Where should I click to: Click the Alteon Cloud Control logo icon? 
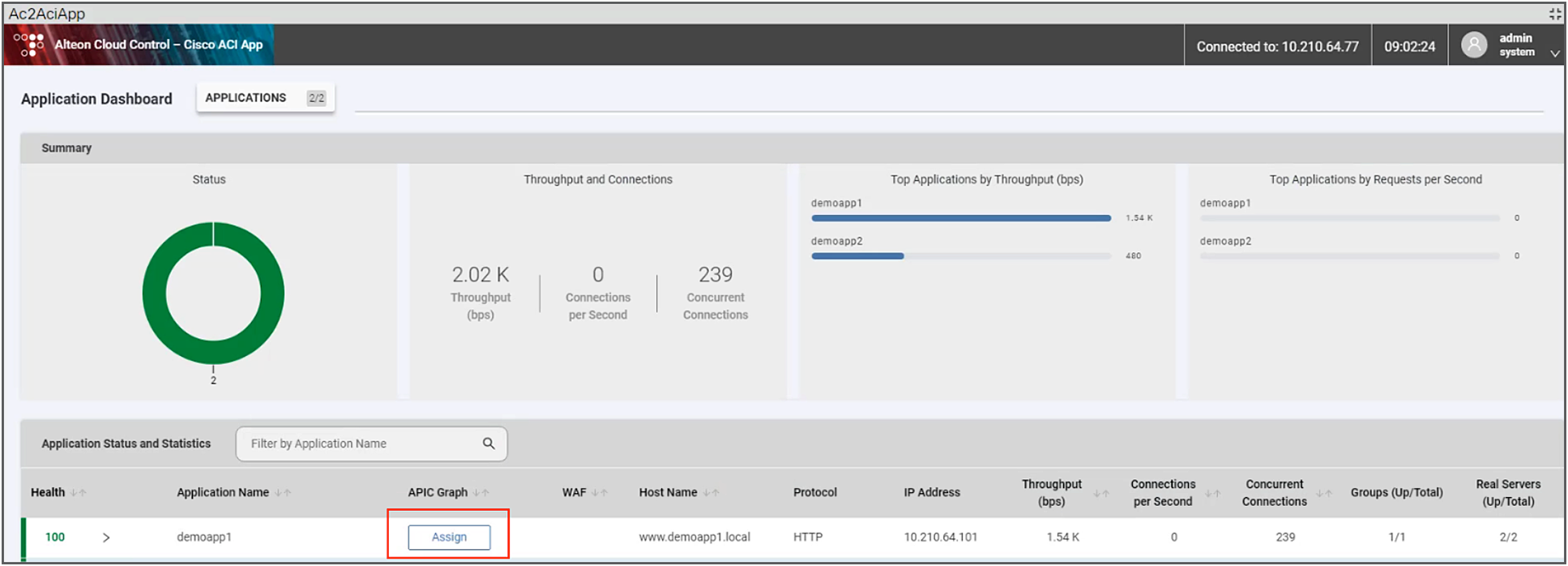(x=28, y=45)
